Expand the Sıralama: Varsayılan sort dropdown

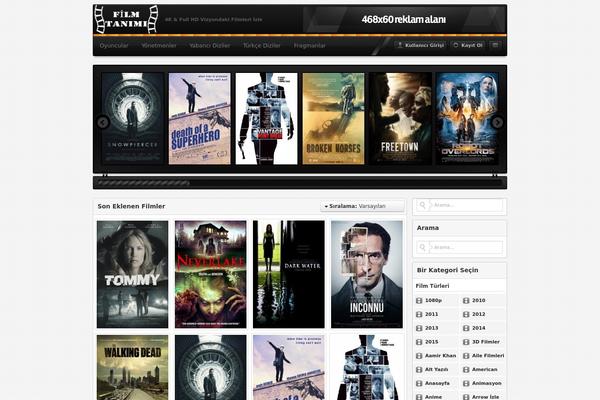(x=362, y=206)
